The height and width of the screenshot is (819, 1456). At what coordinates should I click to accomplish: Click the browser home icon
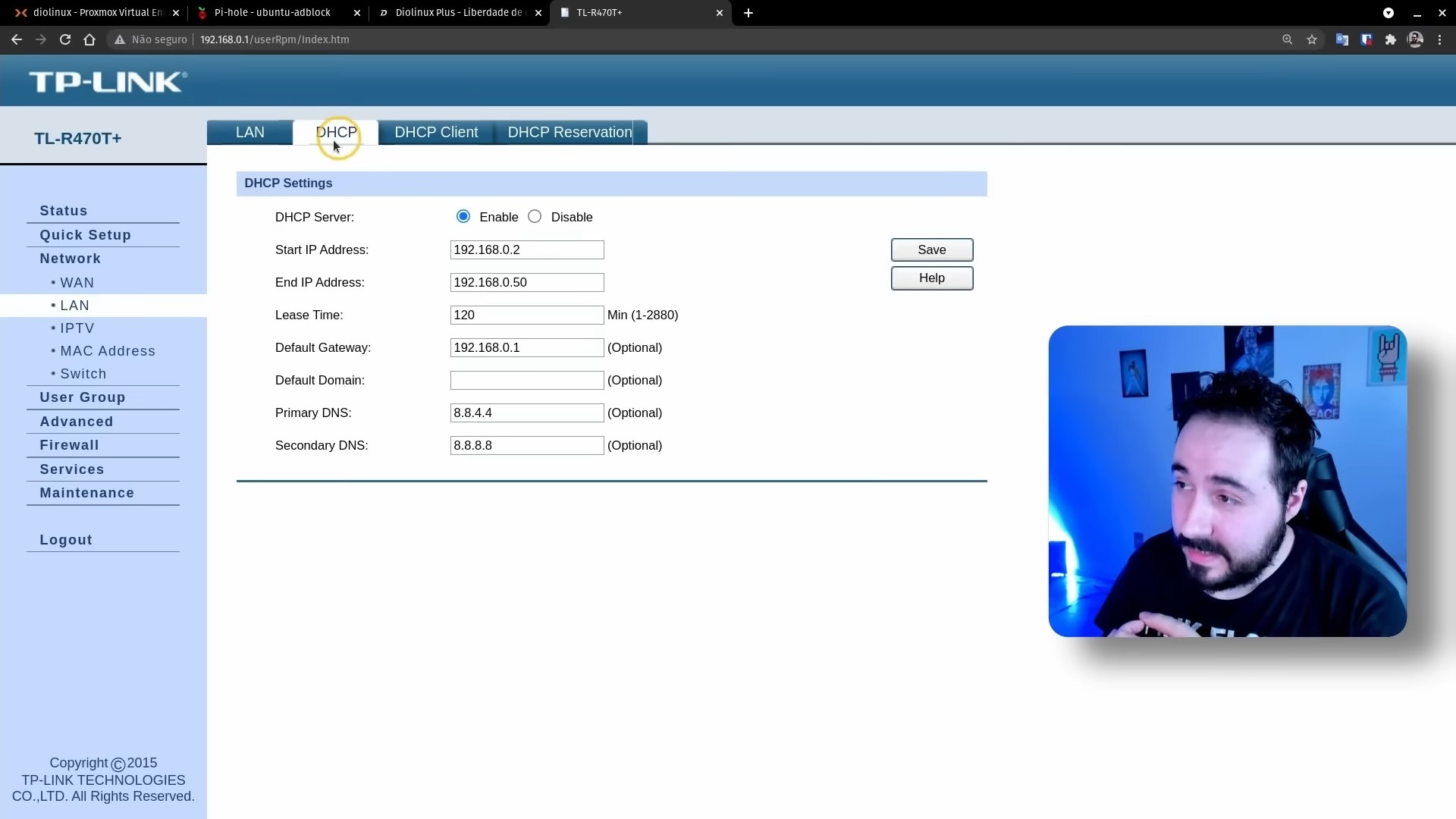[x=89, y=39]
